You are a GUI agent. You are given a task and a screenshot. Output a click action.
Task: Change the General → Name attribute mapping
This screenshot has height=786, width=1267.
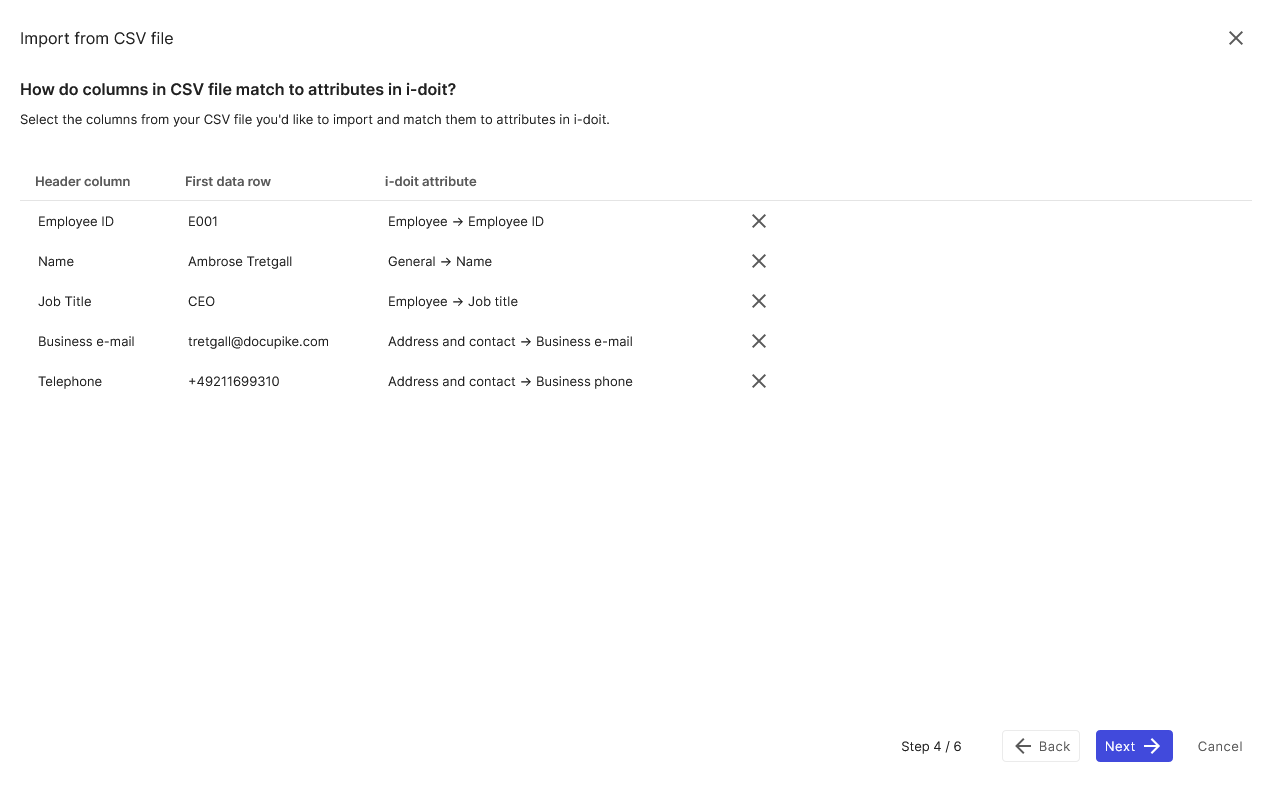tap(440, 261)
